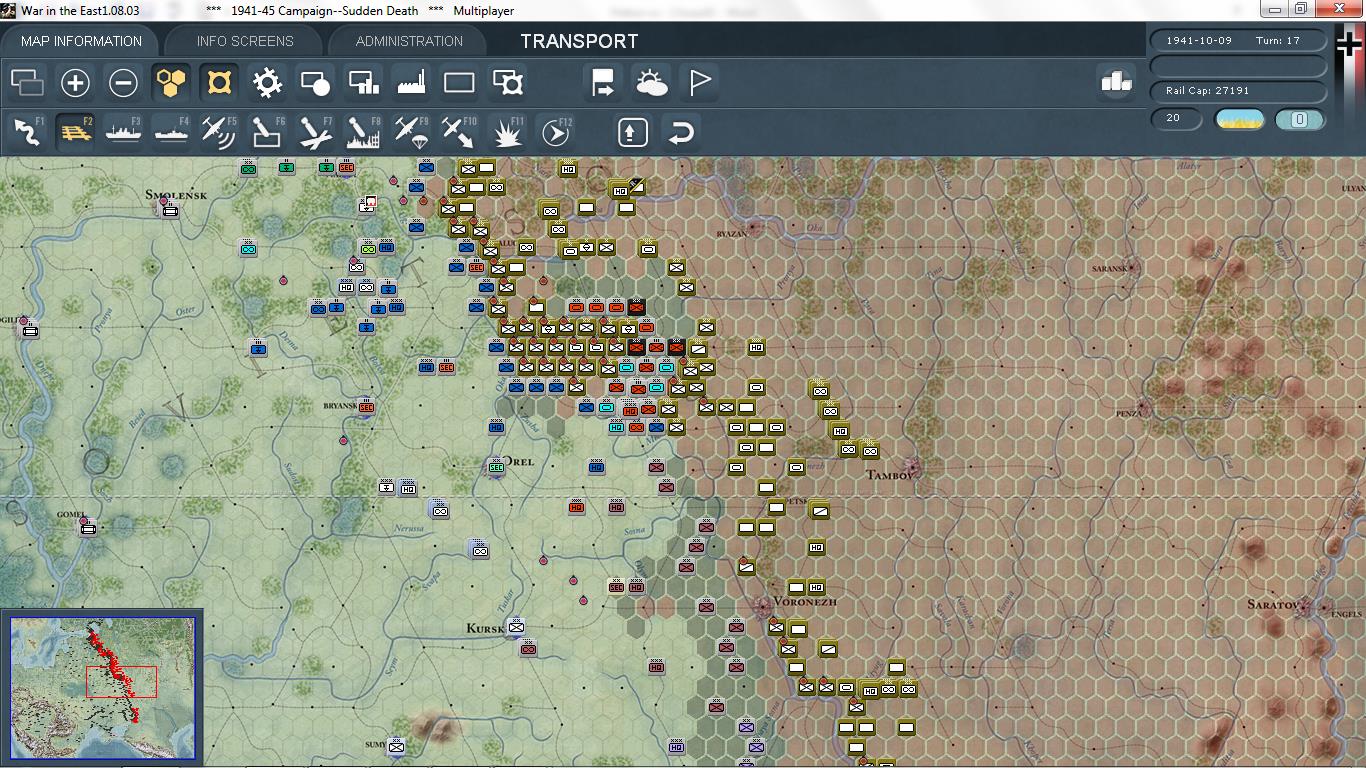Click the Penza city label
Viewport: 1366px width, 768px height.
tap(1129, 413)
